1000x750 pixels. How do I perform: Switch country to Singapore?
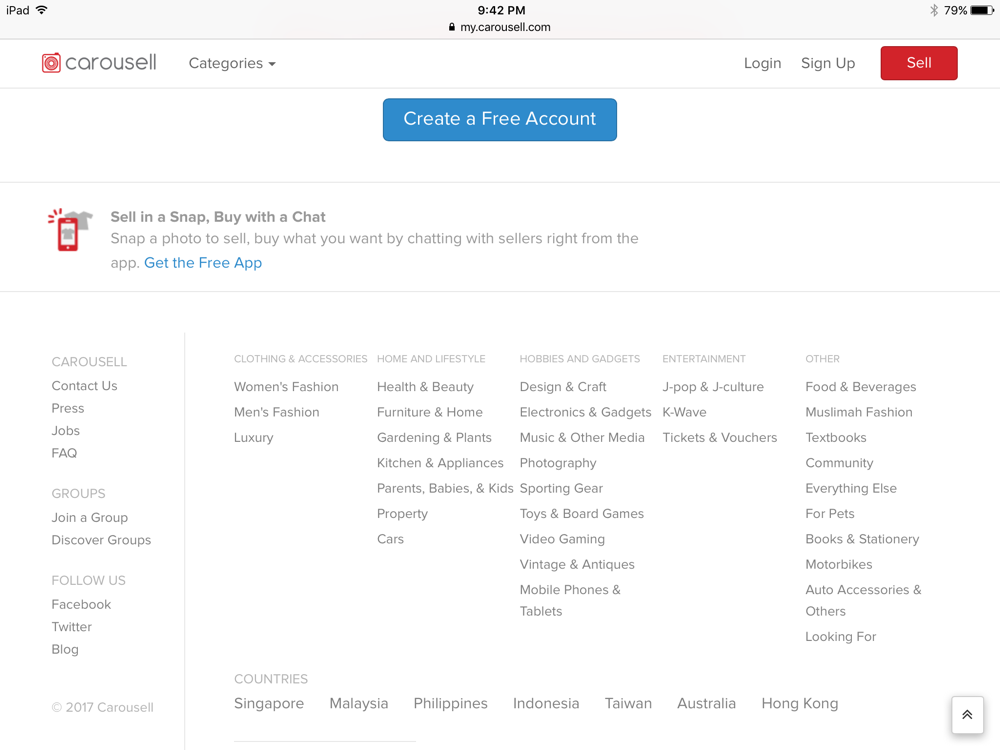pos(269,703)
